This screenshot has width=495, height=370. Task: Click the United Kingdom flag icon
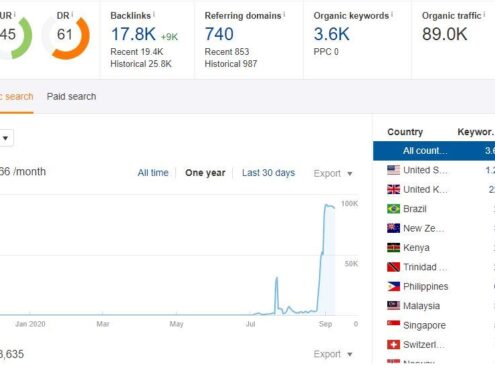point(393,189)
